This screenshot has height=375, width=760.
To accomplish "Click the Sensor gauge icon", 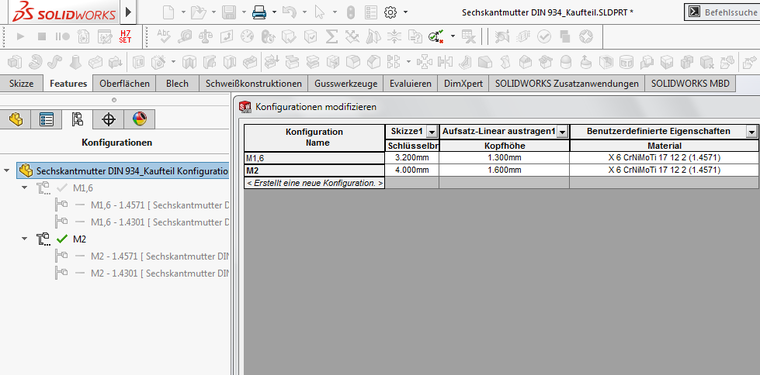I will [x=247, y=36].
